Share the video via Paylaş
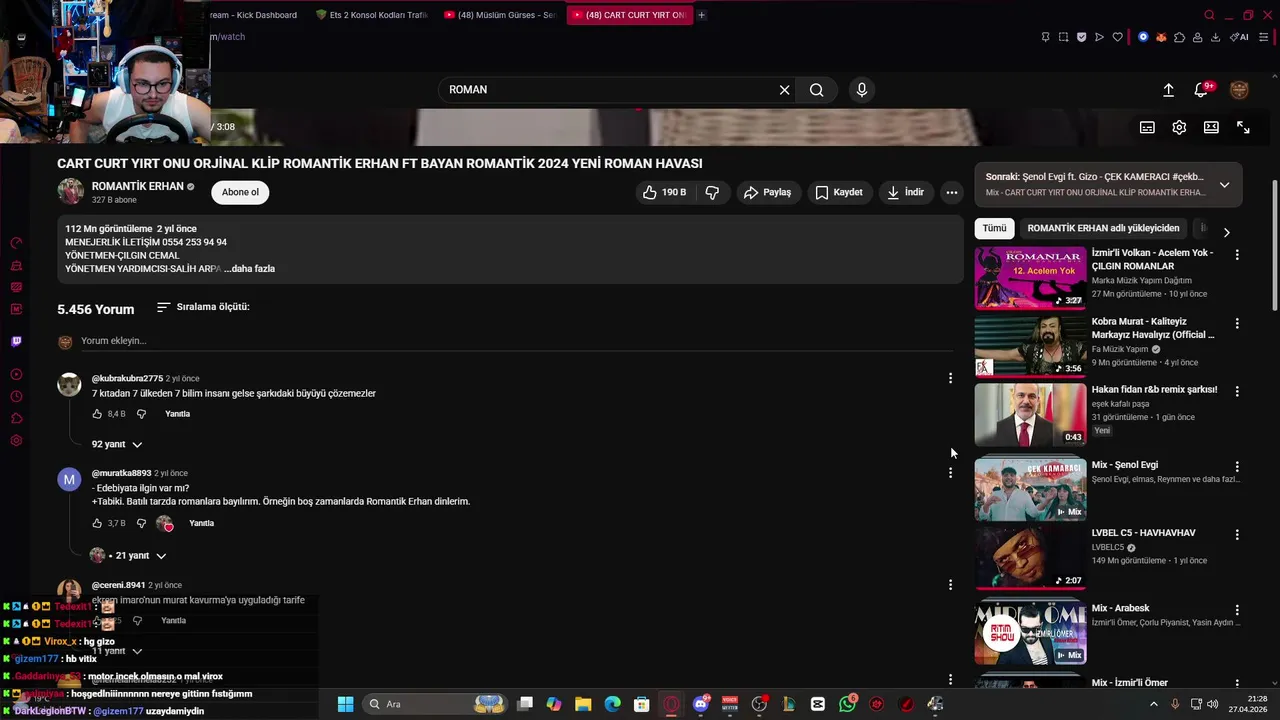 767,192
